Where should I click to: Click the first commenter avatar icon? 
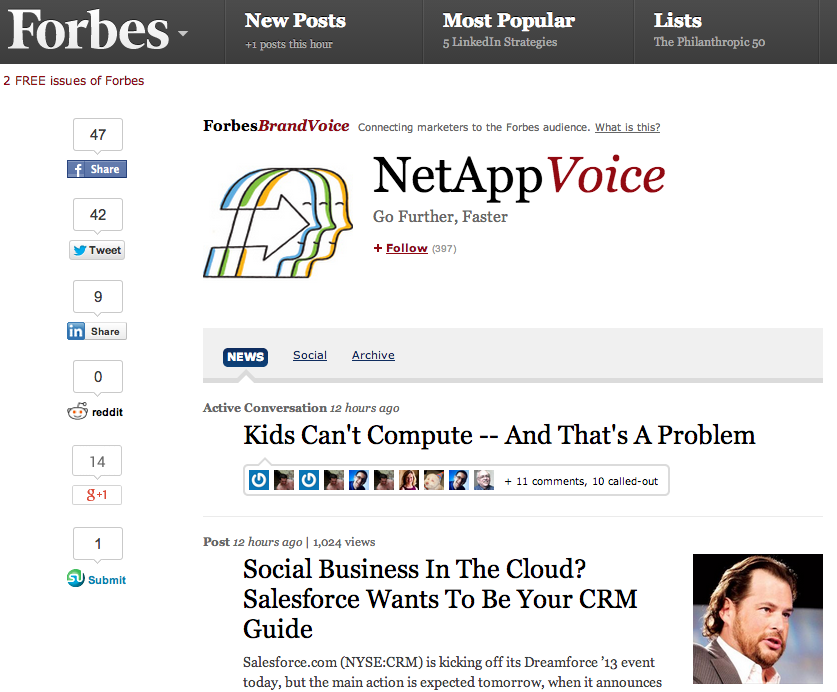(259, 480)
